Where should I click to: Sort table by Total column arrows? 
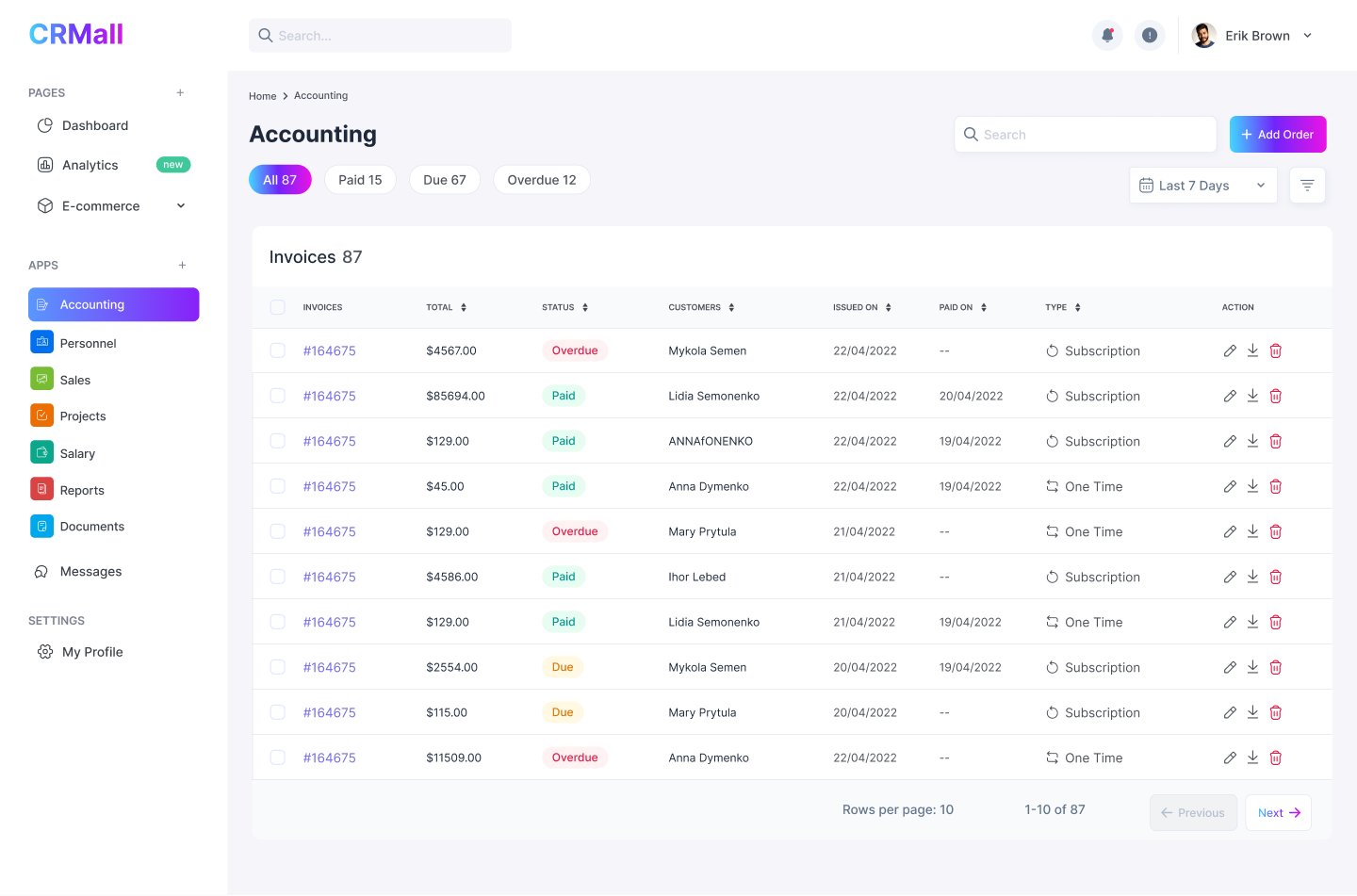click(x=464, y=308)
